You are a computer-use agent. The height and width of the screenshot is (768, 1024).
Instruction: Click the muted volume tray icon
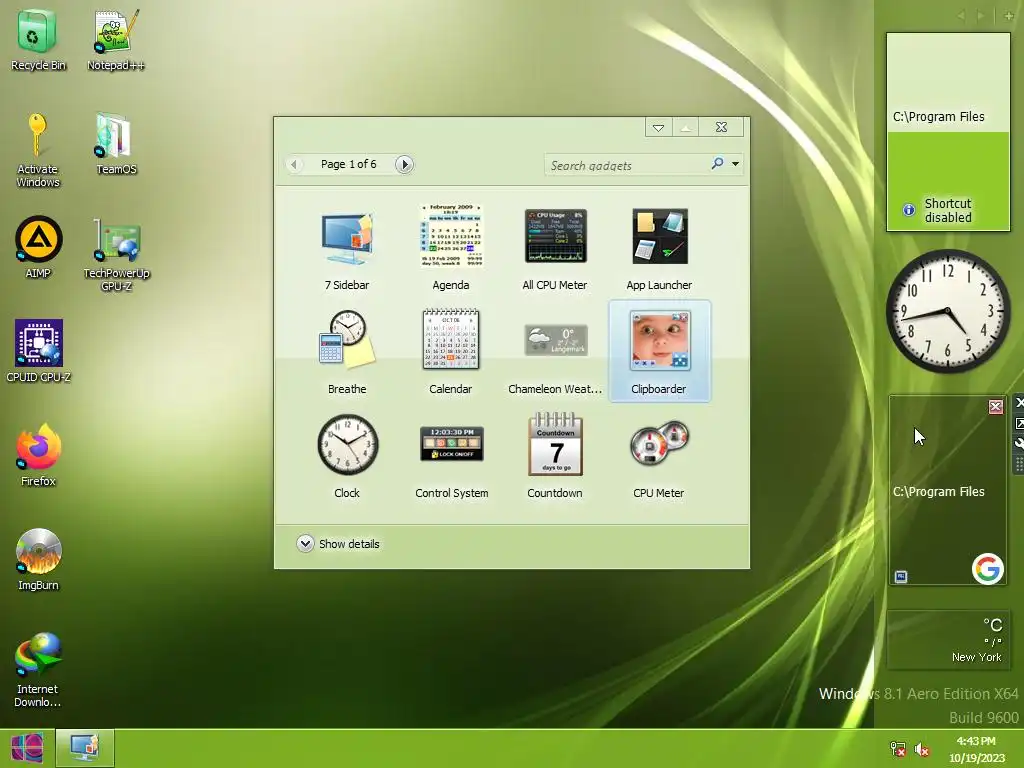click(x=921, y=749)
